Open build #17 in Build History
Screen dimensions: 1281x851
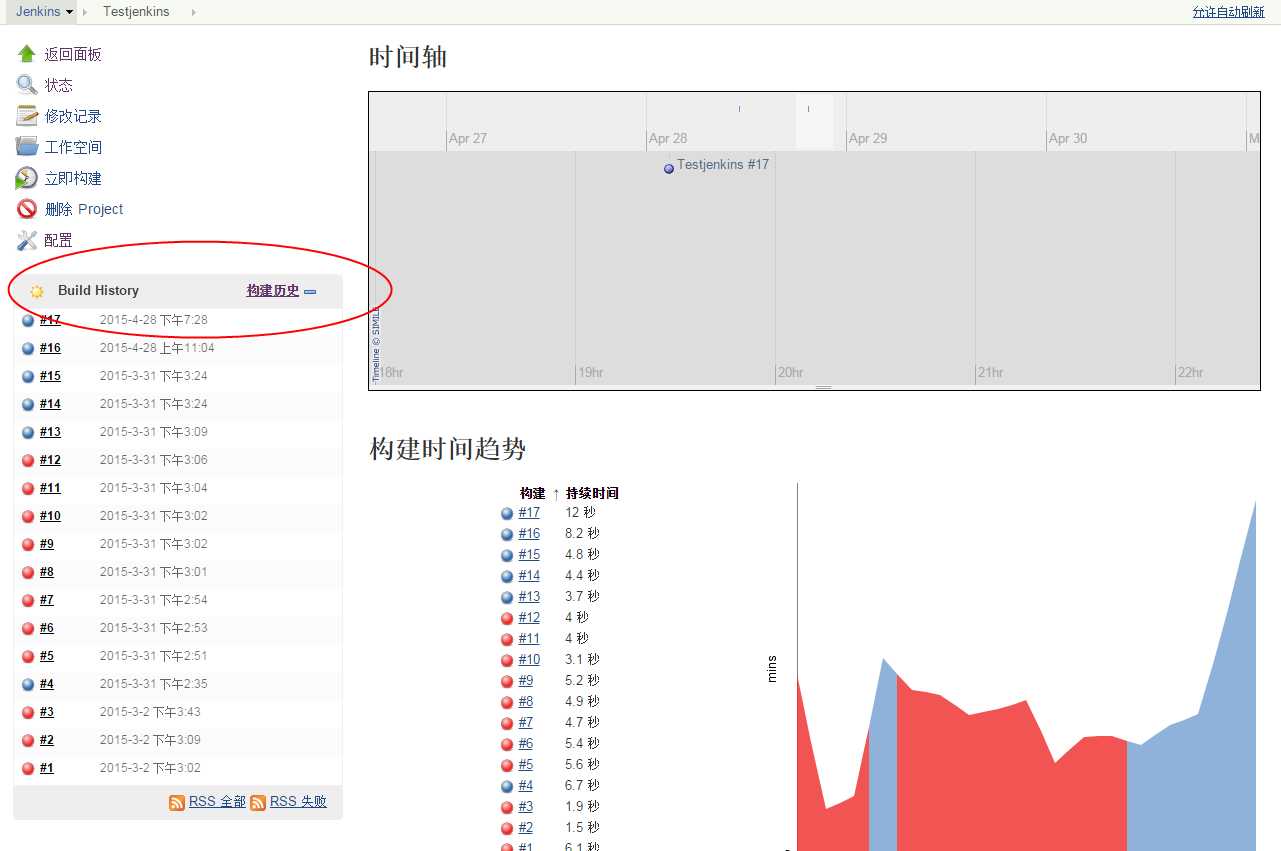(50, 320)
